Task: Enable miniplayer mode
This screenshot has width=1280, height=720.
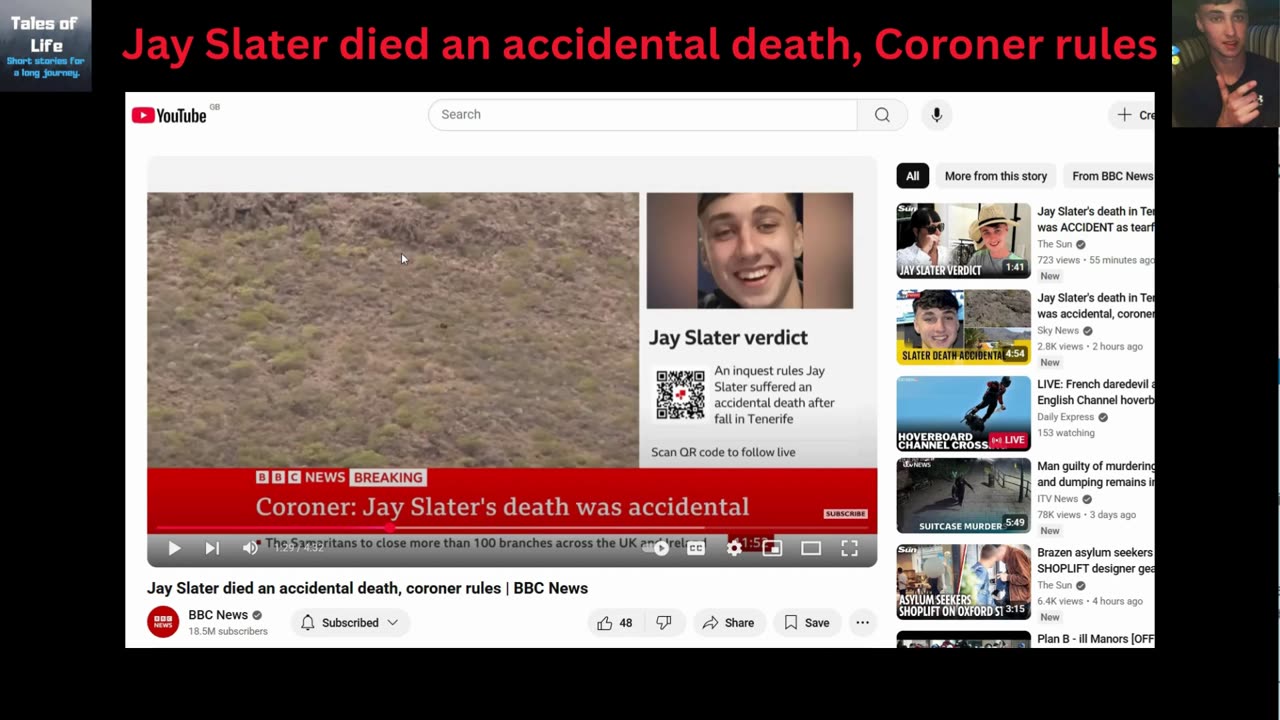Action: click(x=772, y=548)
